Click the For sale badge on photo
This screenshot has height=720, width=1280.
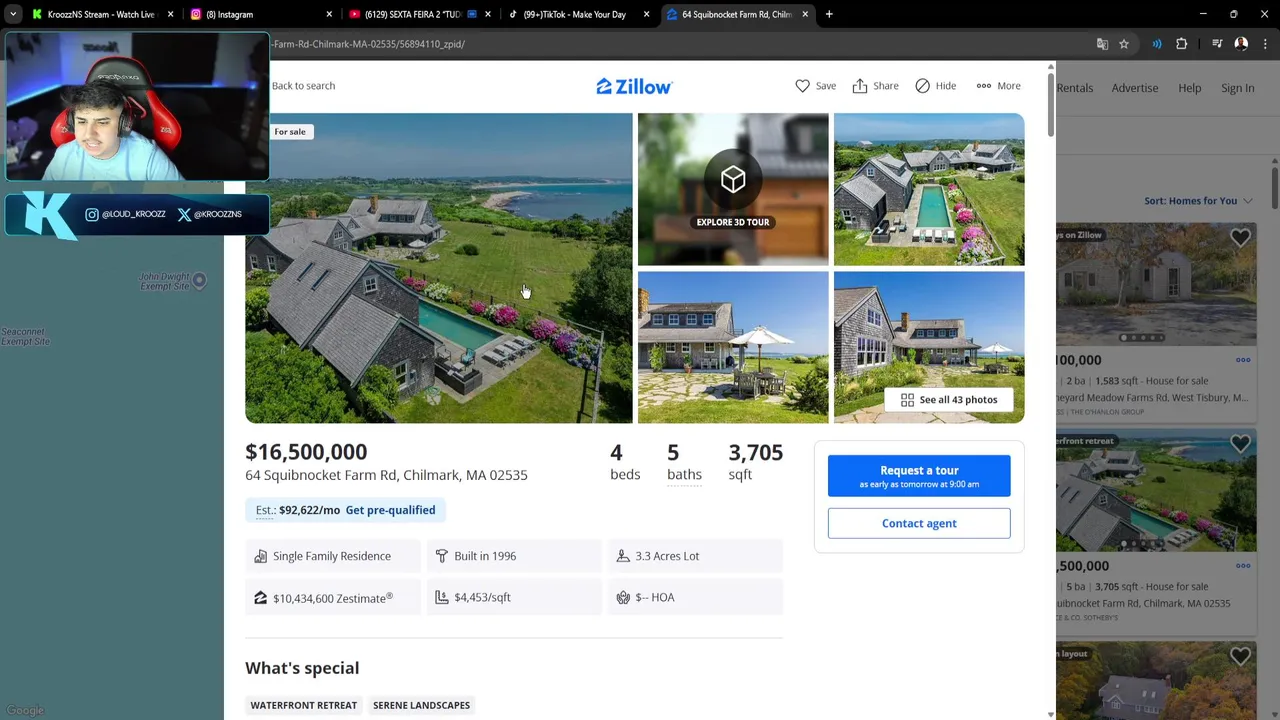(x=290, y=132)
